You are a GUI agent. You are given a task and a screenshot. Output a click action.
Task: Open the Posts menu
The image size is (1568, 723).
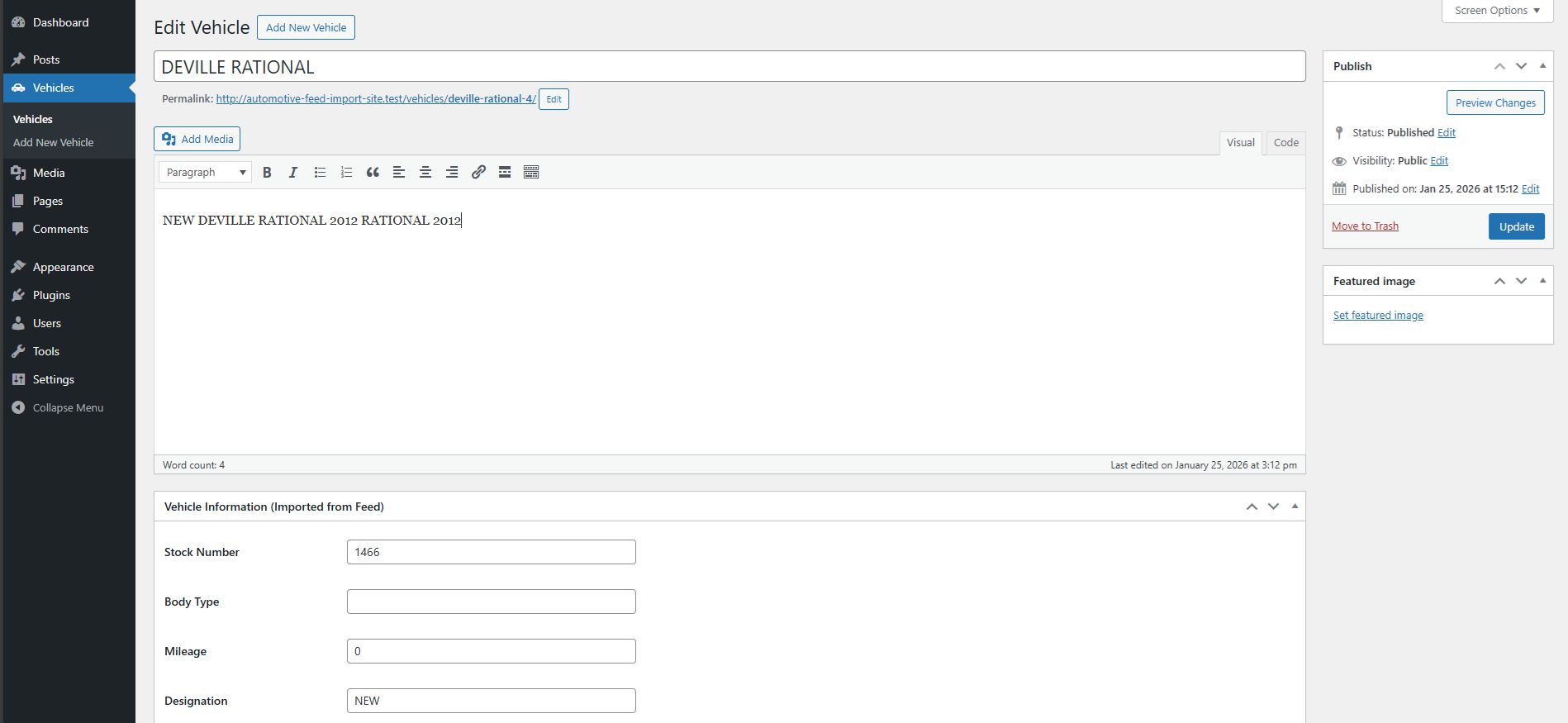click(69, 59)
